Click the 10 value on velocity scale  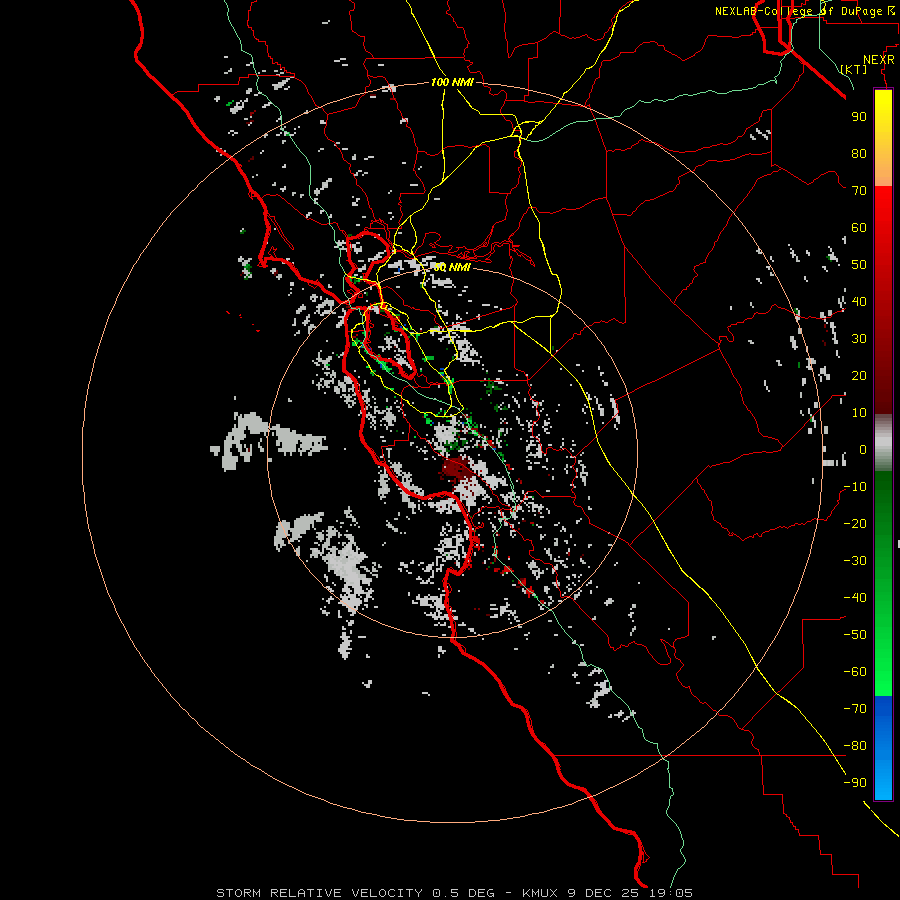coord(859,413)
